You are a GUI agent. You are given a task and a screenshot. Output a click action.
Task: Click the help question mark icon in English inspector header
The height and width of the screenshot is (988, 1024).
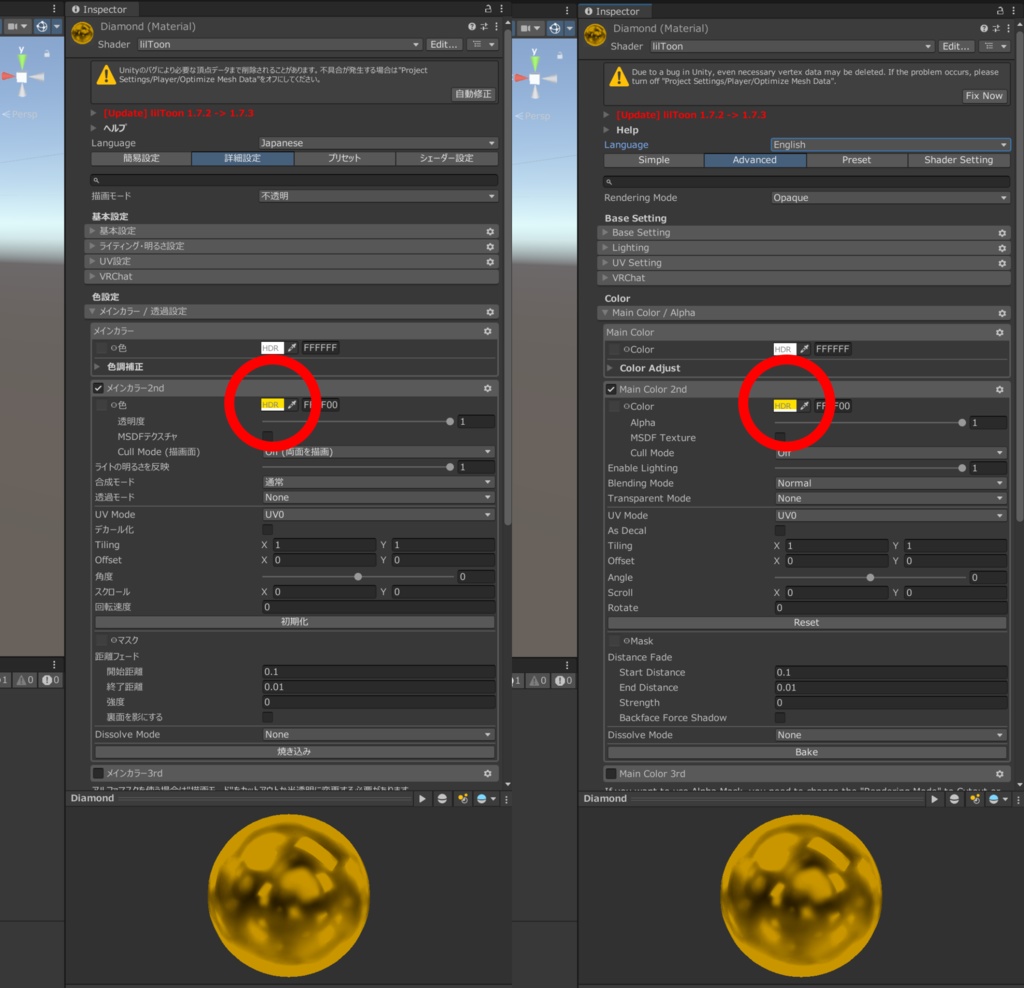[x=984, y=29]
